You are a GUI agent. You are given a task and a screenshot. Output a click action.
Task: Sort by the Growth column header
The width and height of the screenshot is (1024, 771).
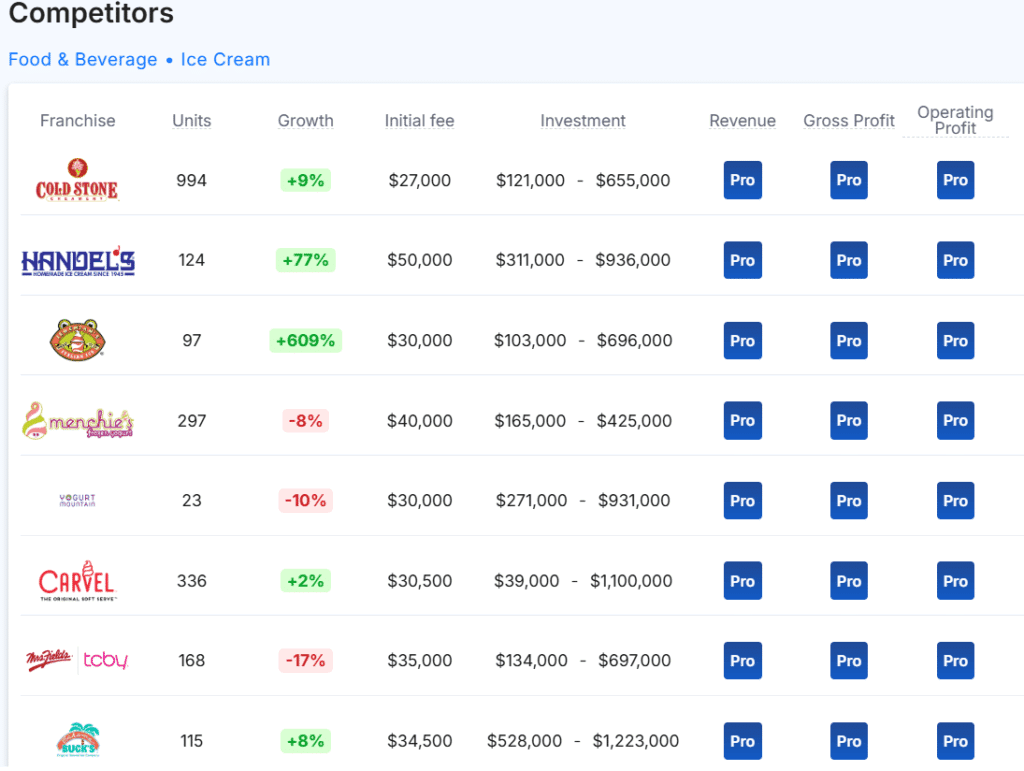pos(306,121)
